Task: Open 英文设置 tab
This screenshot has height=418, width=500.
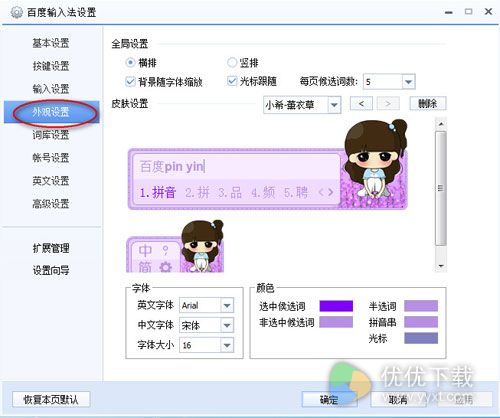Action: [x=51, y=181]
